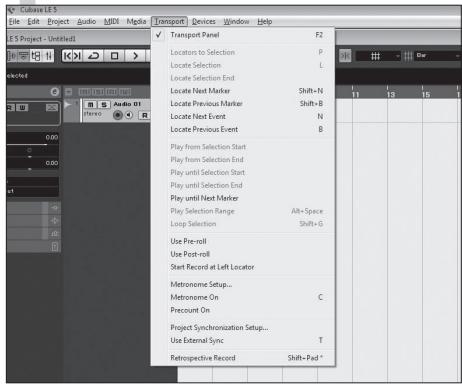Toggle Snap on/off icon

(345, 56)
